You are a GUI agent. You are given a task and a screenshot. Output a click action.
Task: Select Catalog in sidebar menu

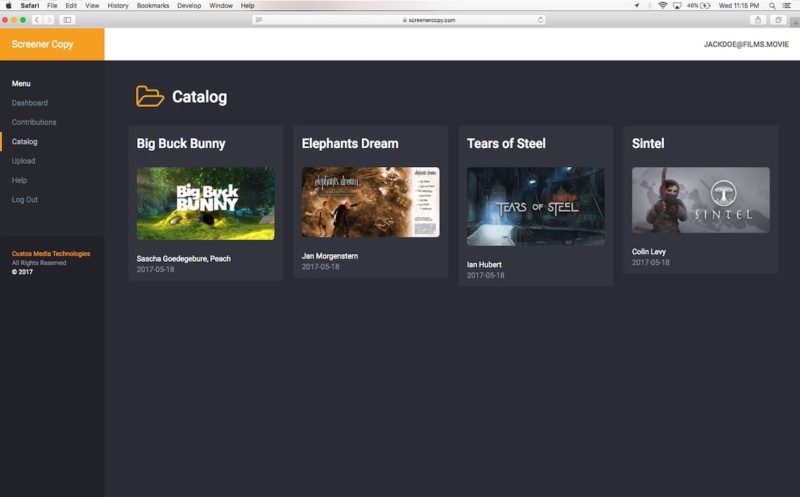[x=24, y=141]
